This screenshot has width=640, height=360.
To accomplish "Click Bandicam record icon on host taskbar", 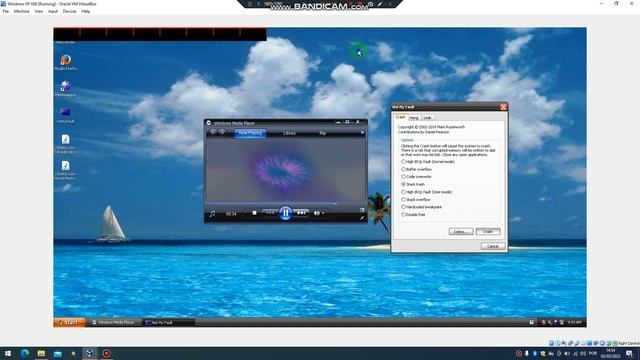I will 106,353.
